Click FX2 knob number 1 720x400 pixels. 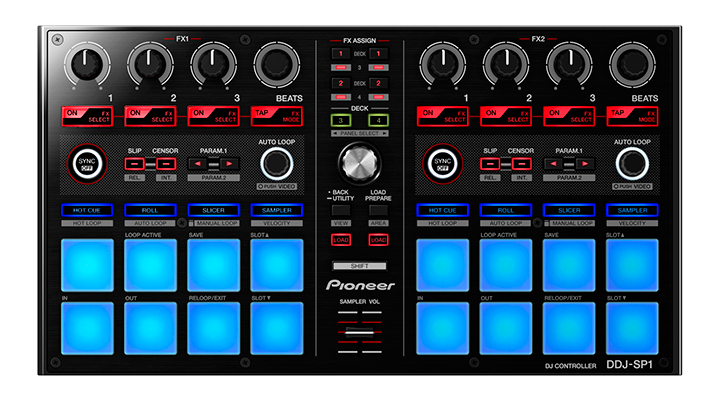[x=443, y=65]
